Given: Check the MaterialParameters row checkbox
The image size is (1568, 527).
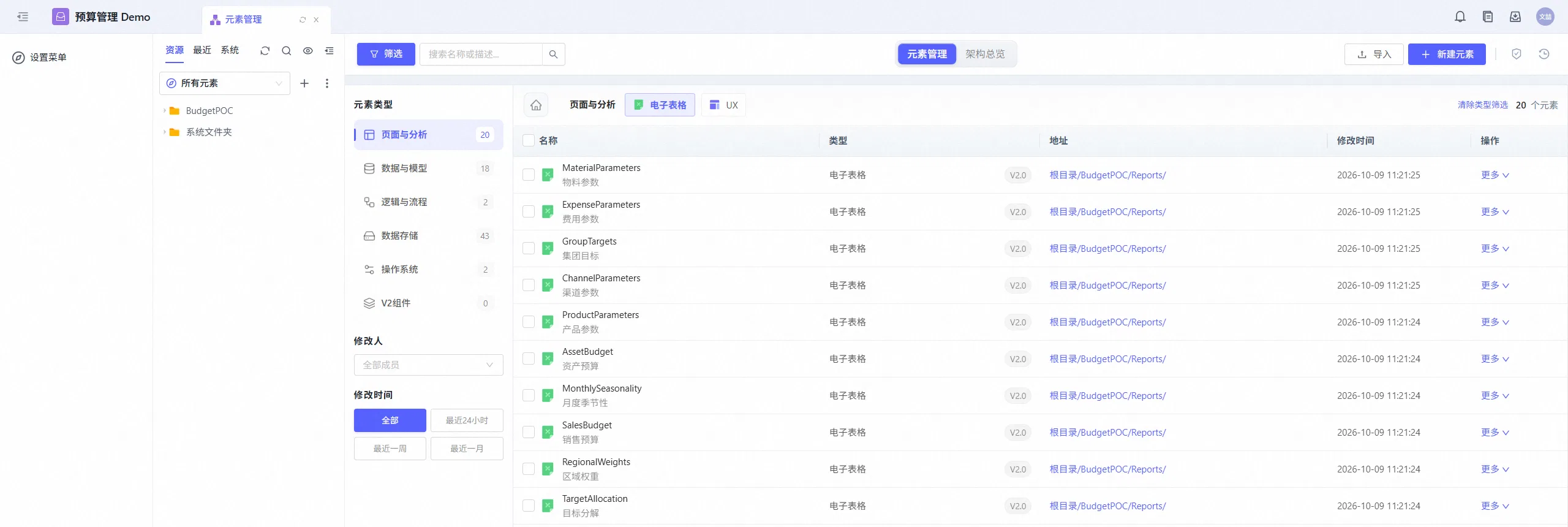Looking at the screenshot, I should (x=529, y=175).
